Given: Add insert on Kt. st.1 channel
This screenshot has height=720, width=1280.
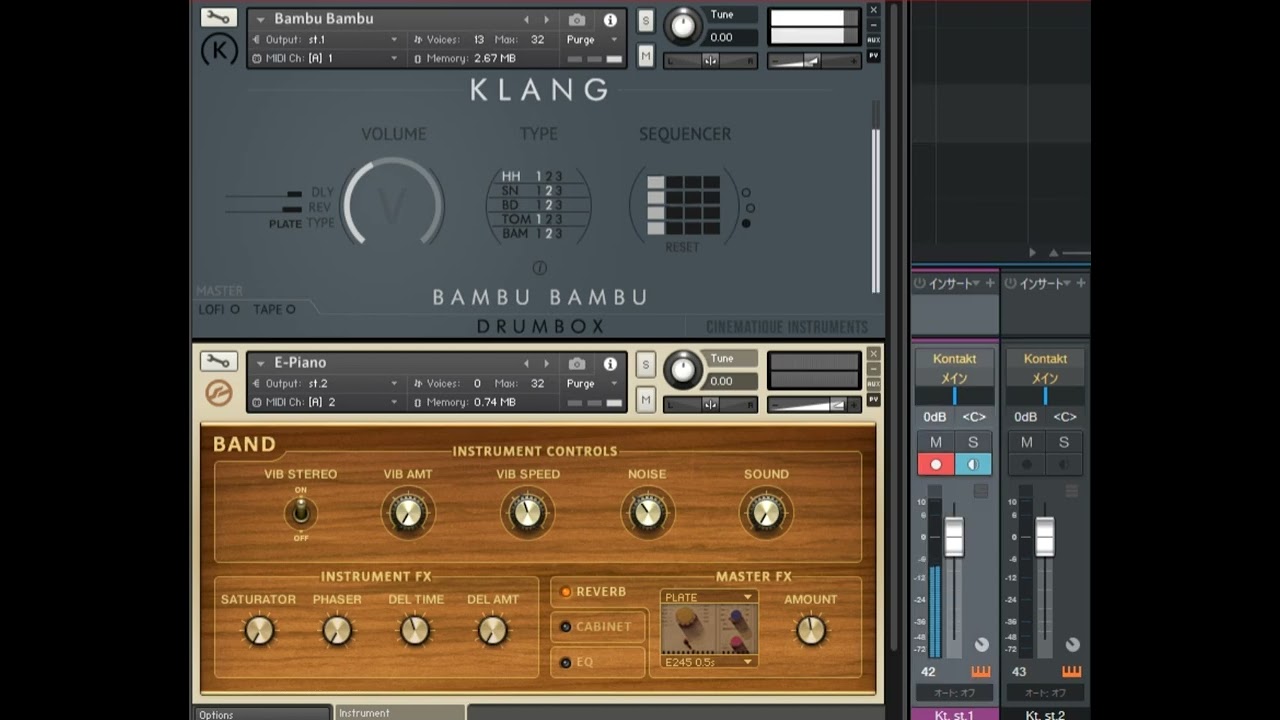Looking at the screenshot, I should coord(990,284).
